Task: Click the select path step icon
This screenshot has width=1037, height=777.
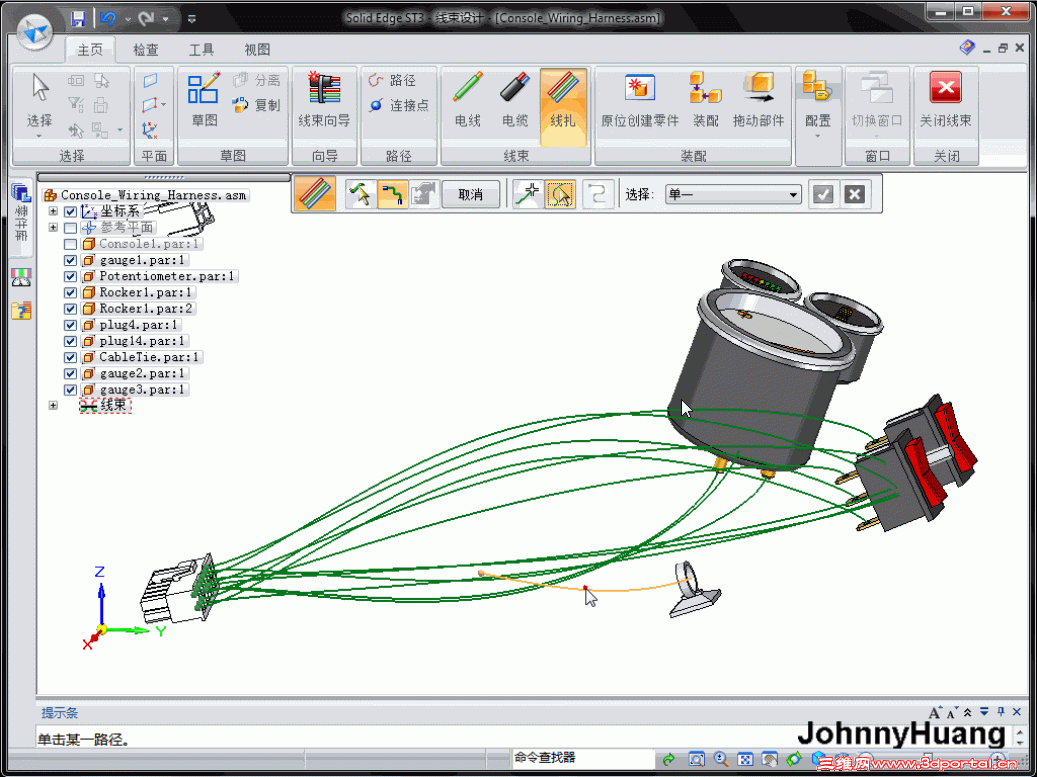Action: pyautogui.click(x=360, y=194)
